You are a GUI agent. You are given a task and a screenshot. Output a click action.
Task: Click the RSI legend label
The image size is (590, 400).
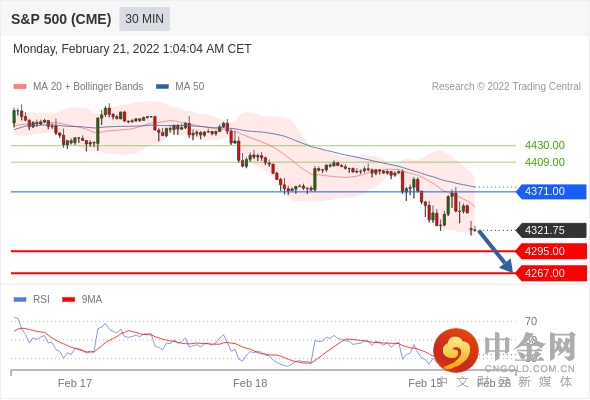(41, 300)
